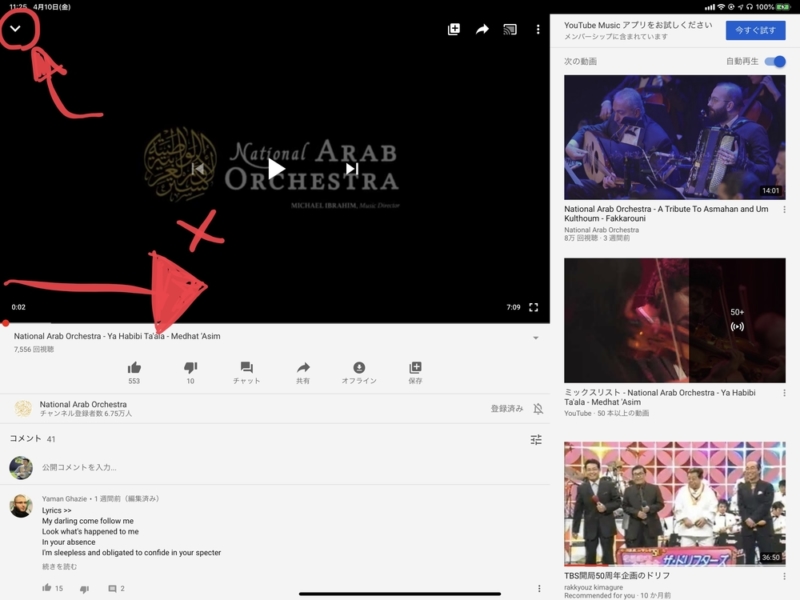800x600 pixels.
Task: Play the video using the center play button
Action: (x=276, y=169)
